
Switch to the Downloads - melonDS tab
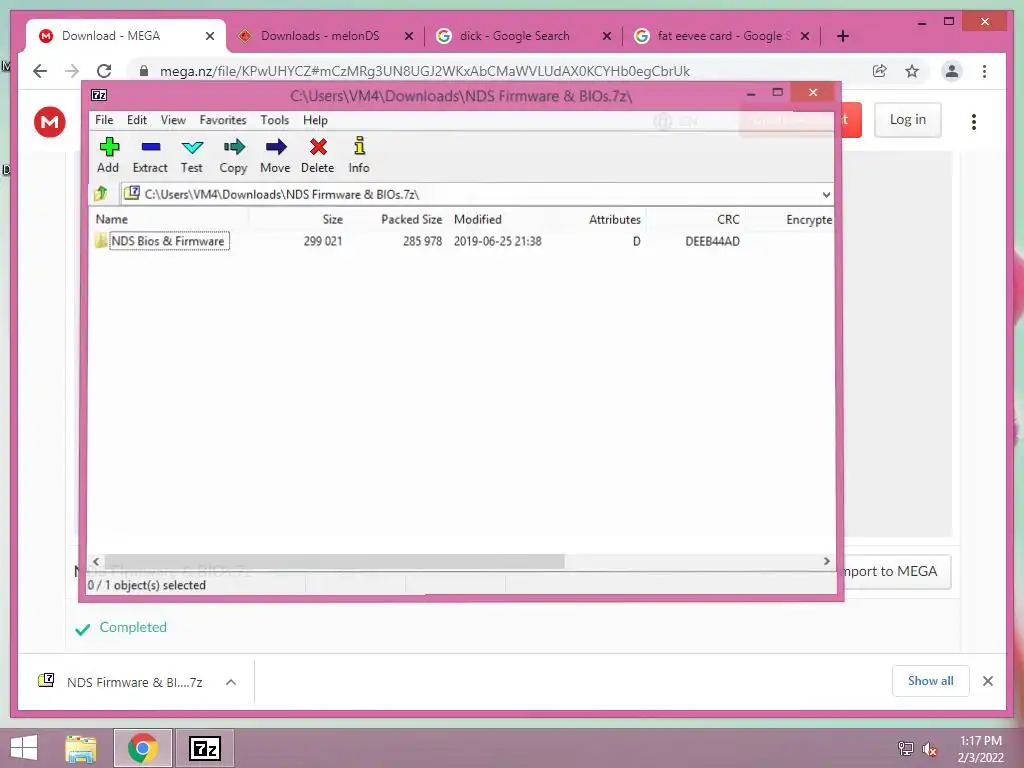320,36
